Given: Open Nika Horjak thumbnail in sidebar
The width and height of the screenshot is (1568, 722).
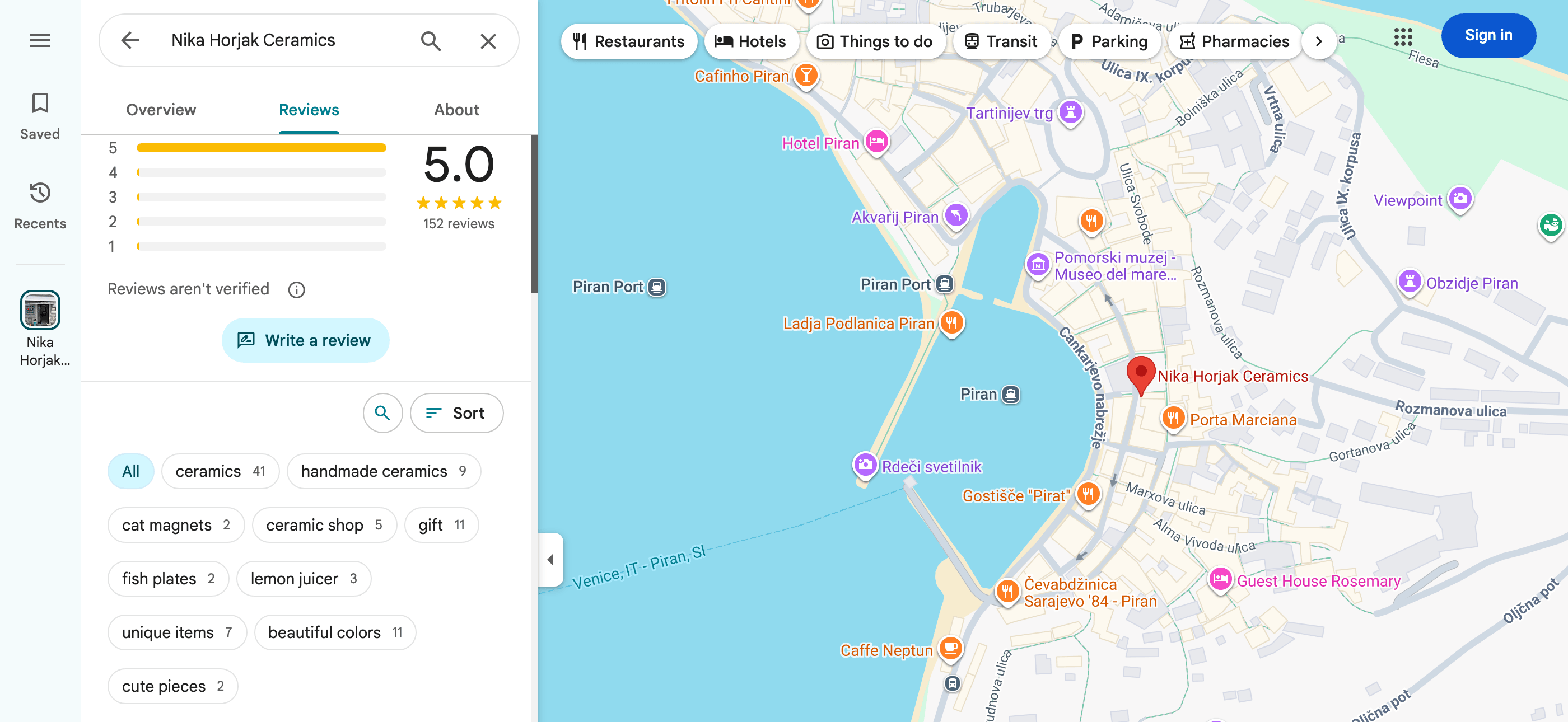Looking at the screenshot, I should pos(40,310).
